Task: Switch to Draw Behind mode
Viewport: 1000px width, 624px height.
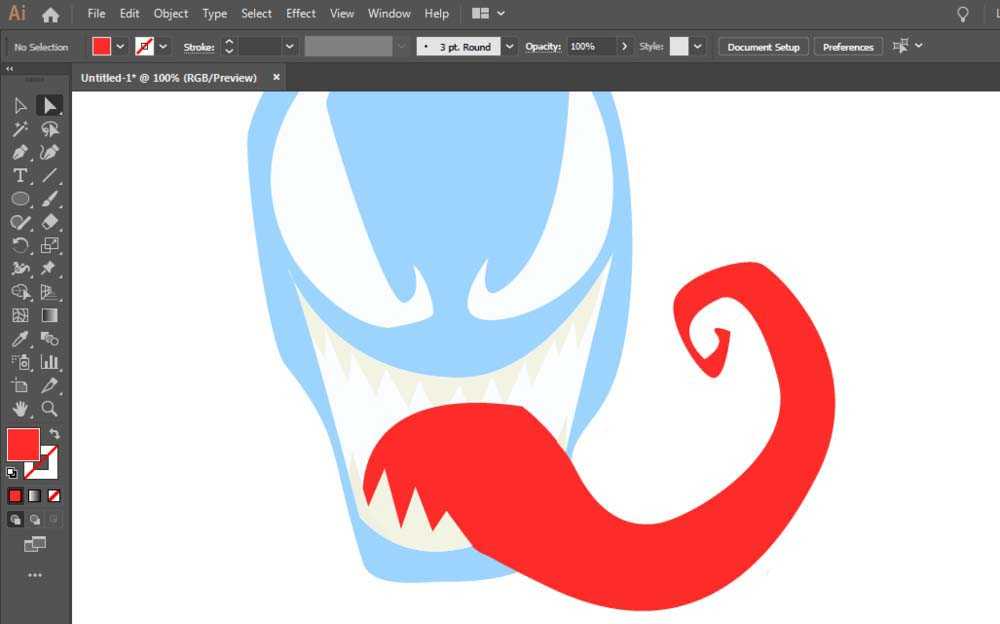Action: (x=35, y=520)
